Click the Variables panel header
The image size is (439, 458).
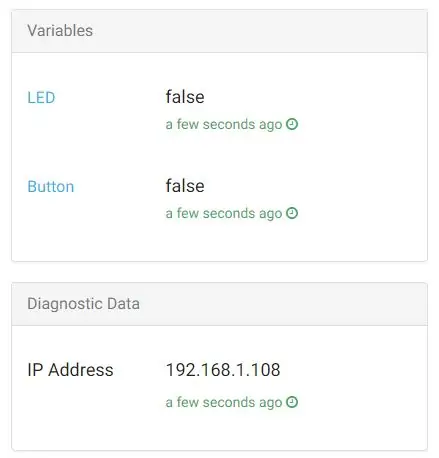[219, 31]
